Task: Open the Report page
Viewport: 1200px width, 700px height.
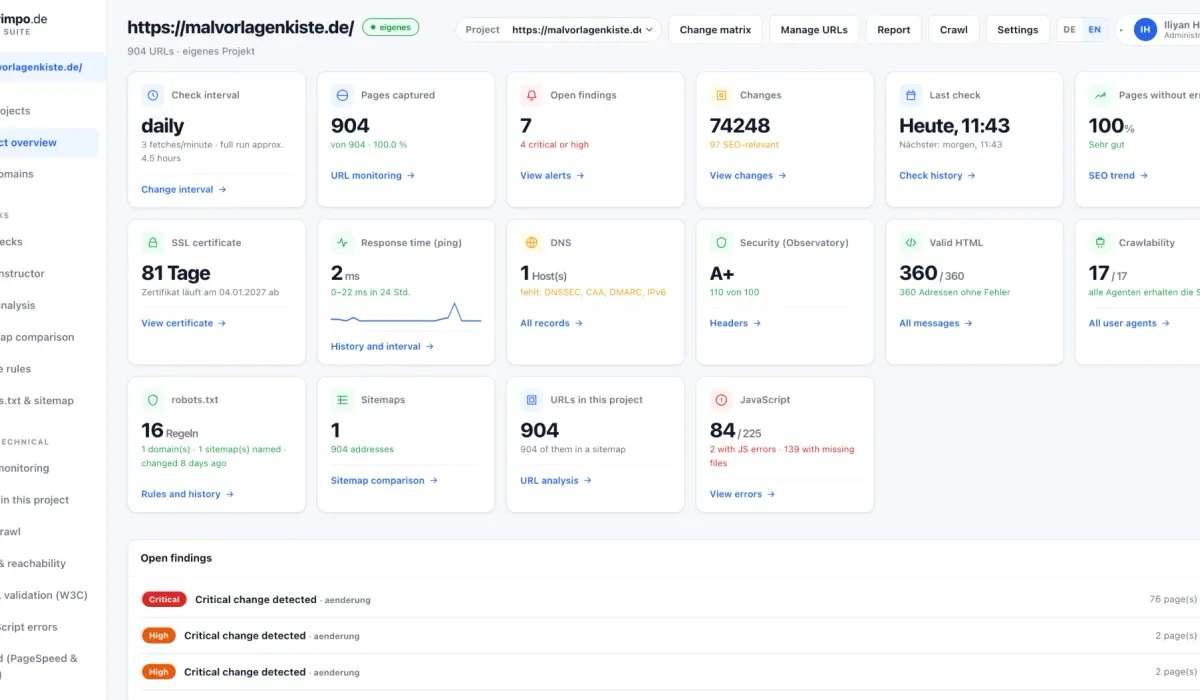Action: coord(894,30)
